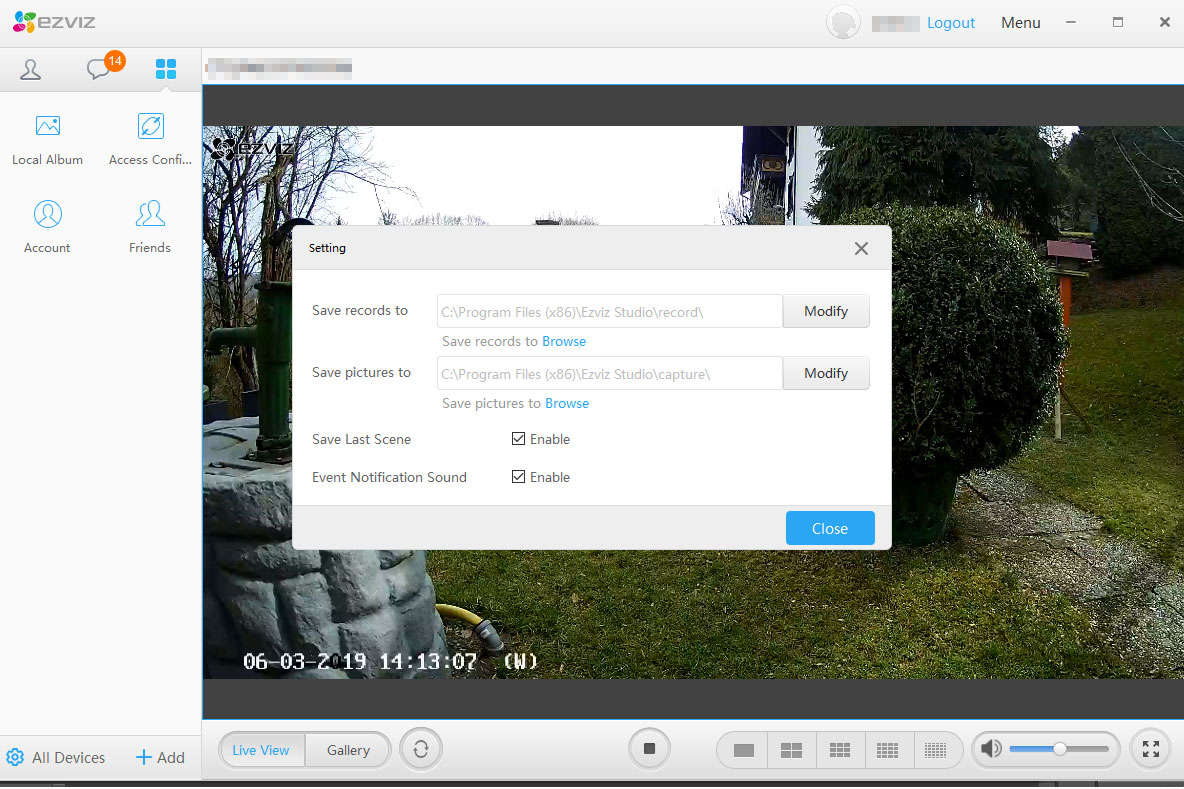Switch to the contacts person tab
The height and width of the screenshot is (789, 1184).
coord(31,69)
